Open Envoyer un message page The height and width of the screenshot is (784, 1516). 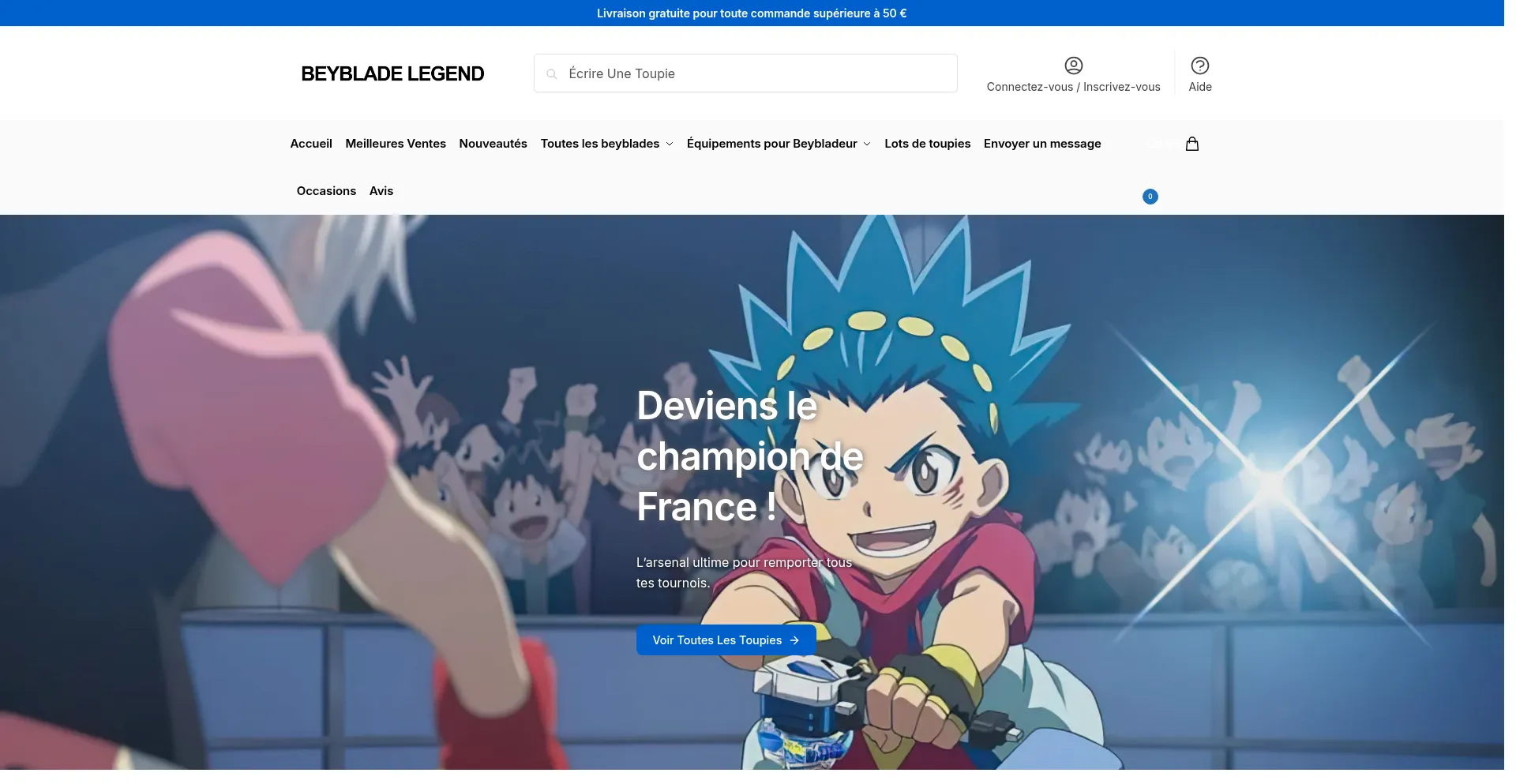1041,144
